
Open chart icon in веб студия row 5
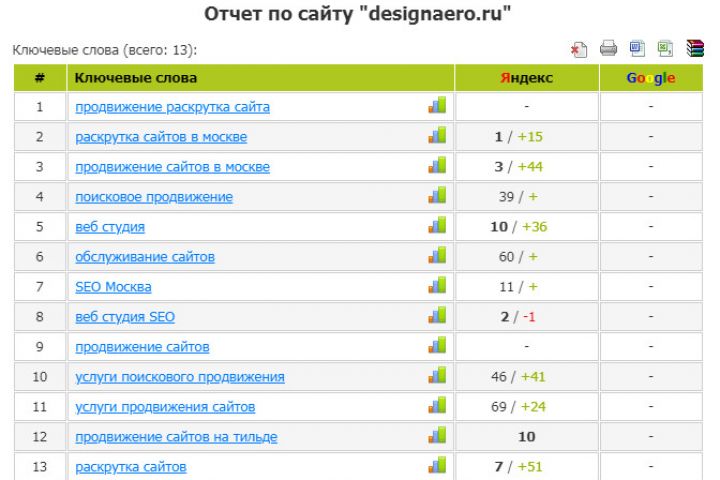point(437,225)
